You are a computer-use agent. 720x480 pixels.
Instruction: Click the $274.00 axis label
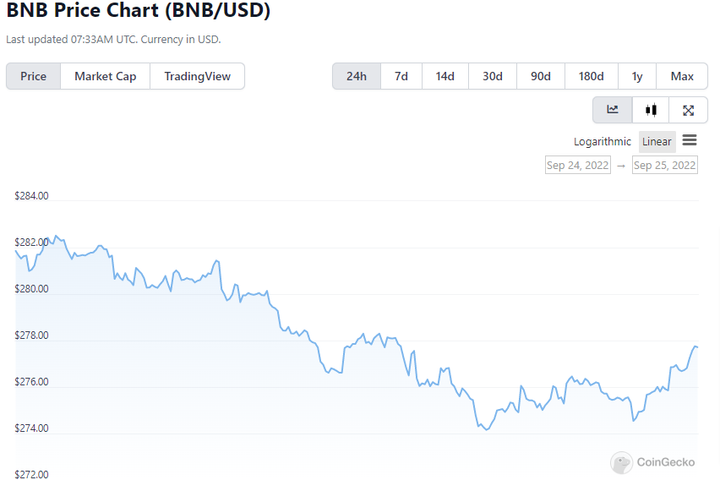click(x=31, y=428)
